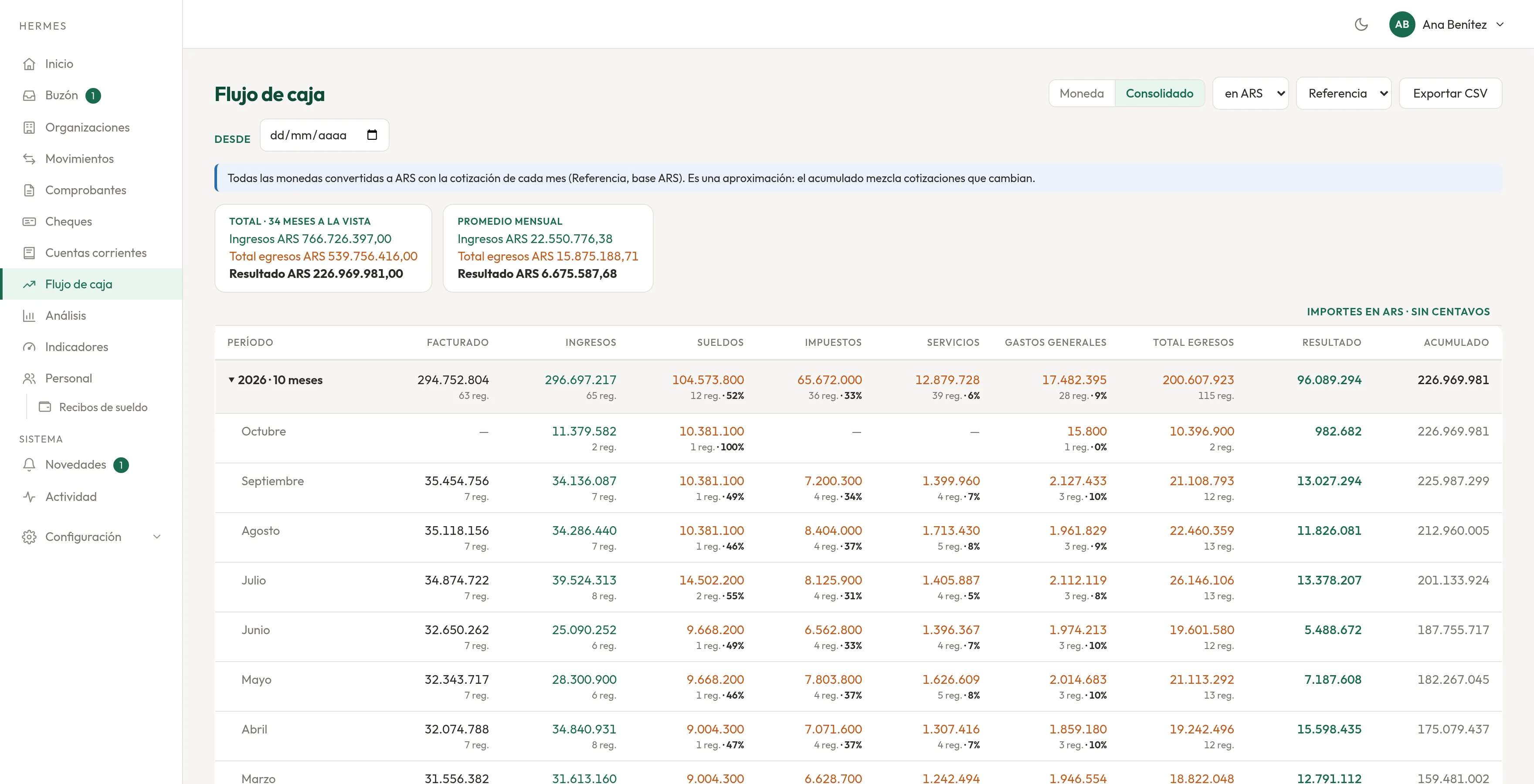The width and height of the screenshot is (1534, 784).
Task: Click the Exportar CSV button
Action: point(1450,94)
